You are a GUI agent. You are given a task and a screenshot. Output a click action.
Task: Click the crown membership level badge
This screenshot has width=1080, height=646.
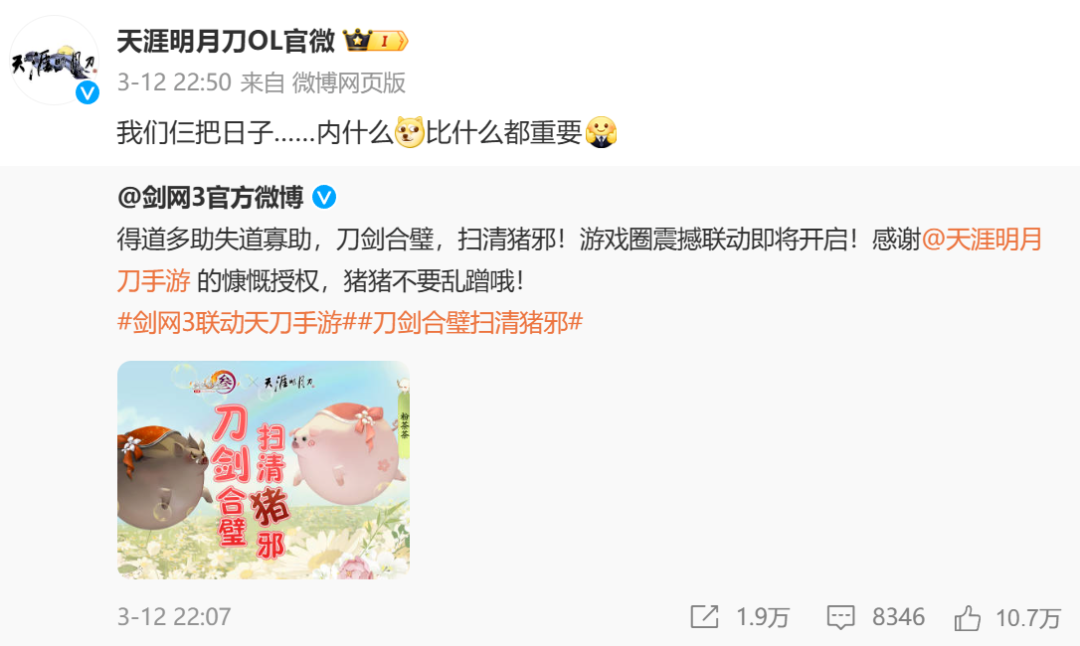click(x=376, y=41)
